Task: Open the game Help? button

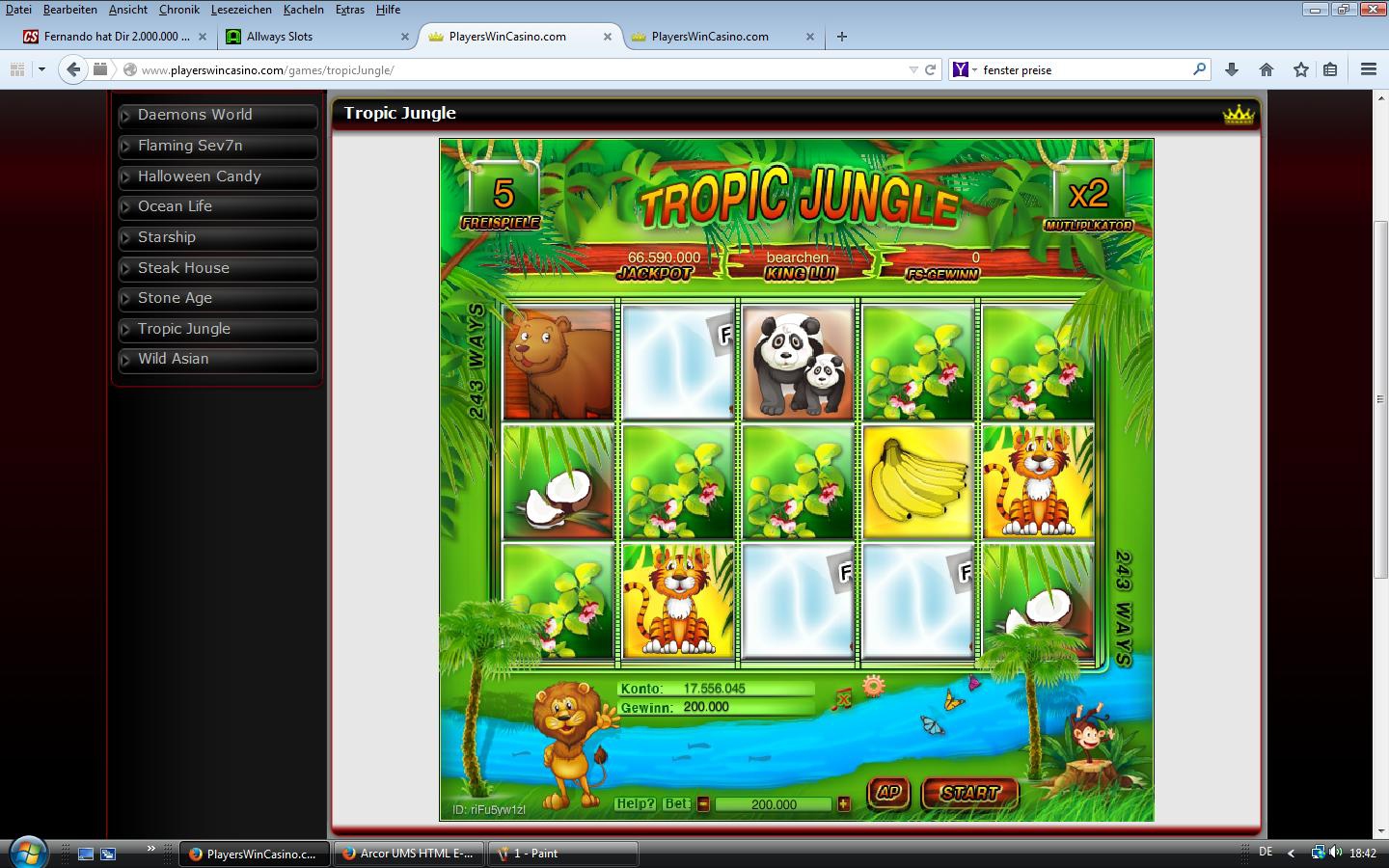Action: [636, 803]
